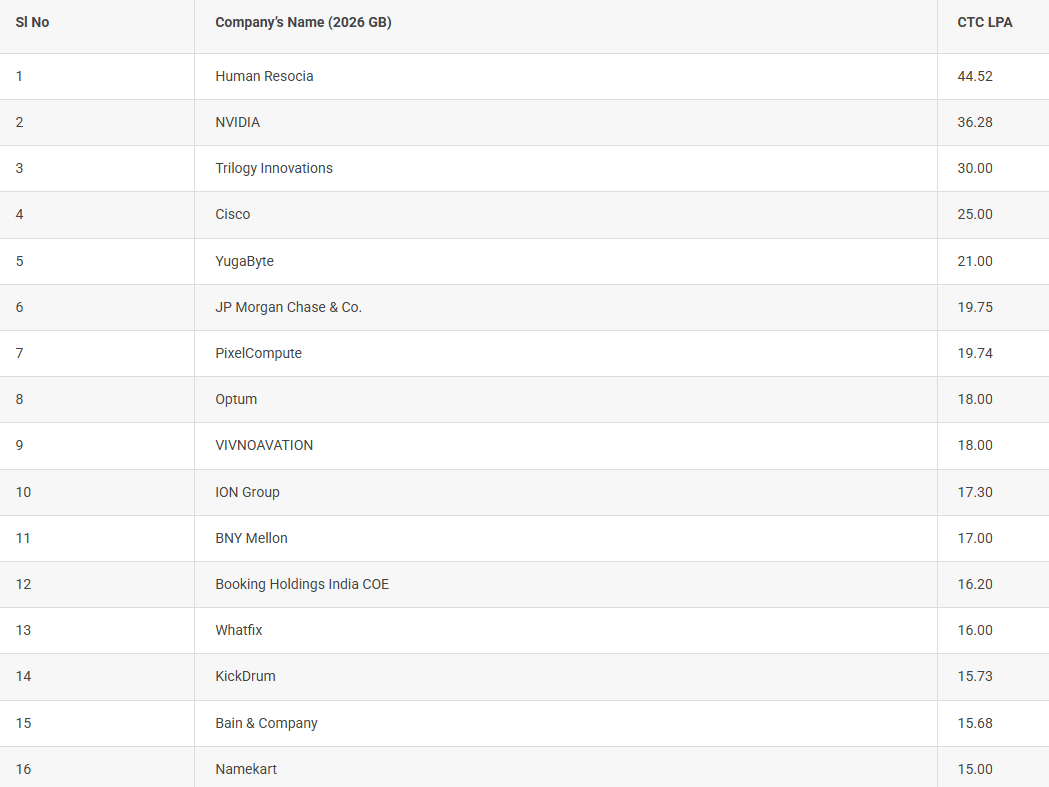Select the YugaByte entry
Screen dimensions: 1049x787
point(244,261)
